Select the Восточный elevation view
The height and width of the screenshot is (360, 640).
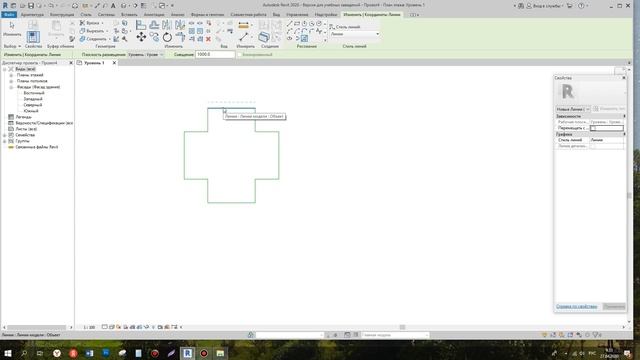[x=33, y=93]
